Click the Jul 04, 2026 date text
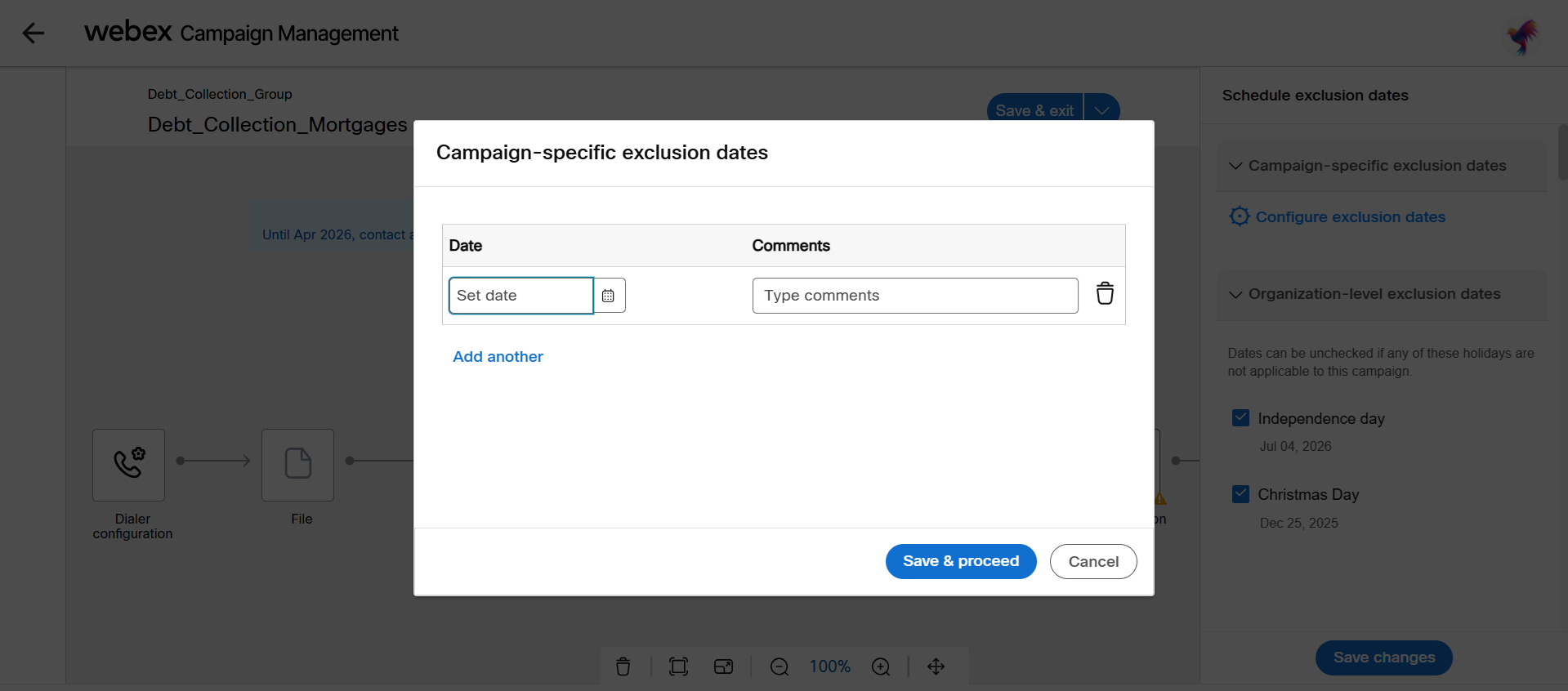 pos(1295,447)
